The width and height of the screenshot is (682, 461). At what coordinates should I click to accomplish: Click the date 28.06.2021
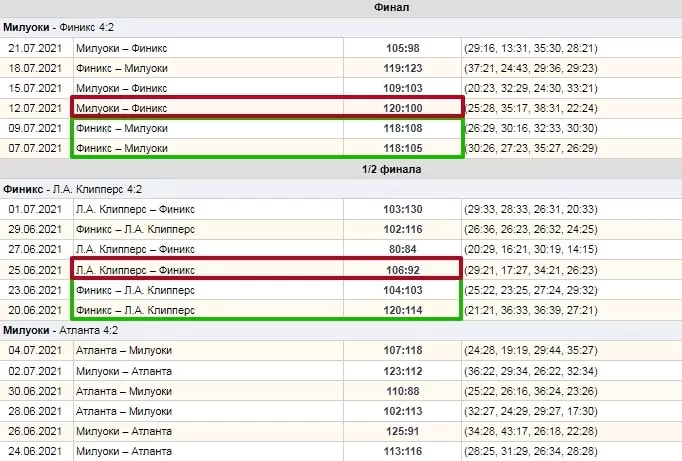35,411
